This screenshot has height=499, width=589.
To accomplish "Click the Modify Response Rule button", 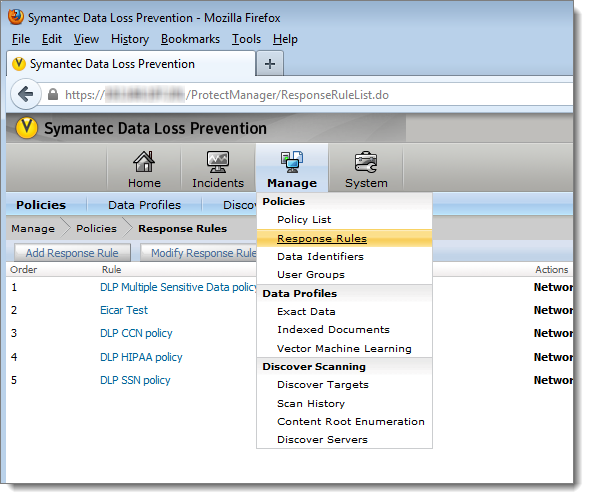I will tap(199, 253).
